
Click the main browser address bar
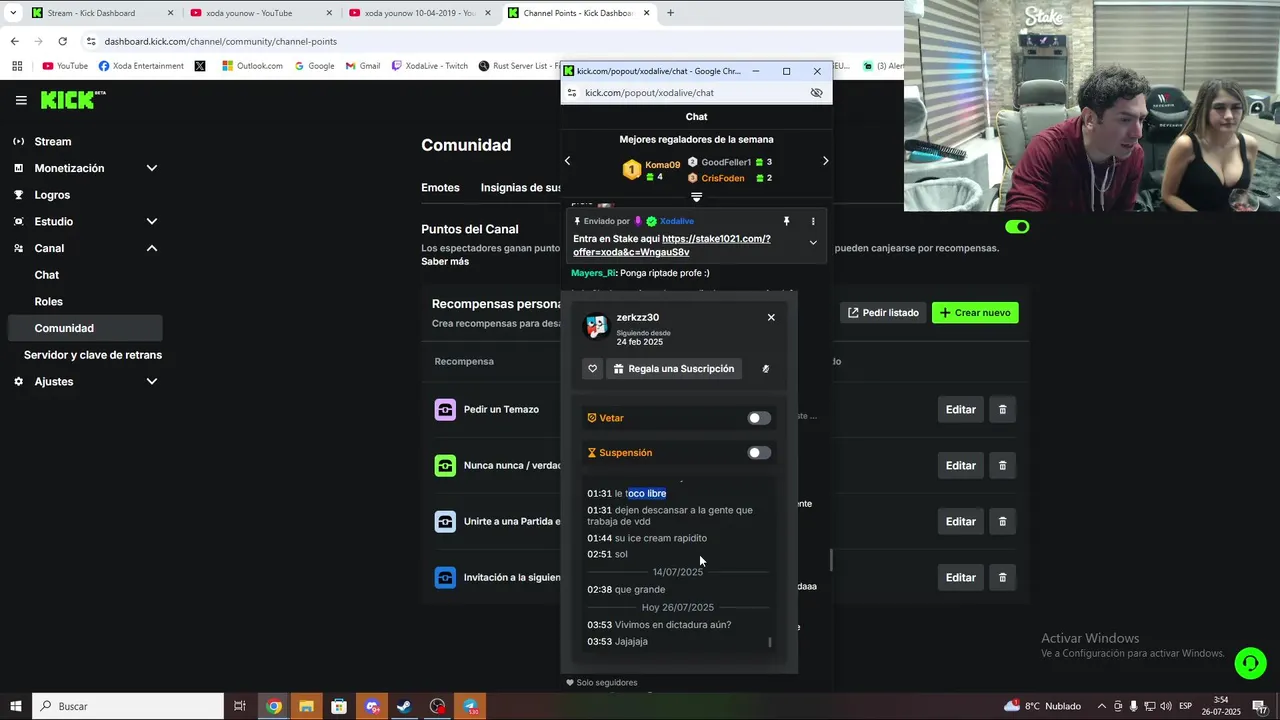click(490, 41)
